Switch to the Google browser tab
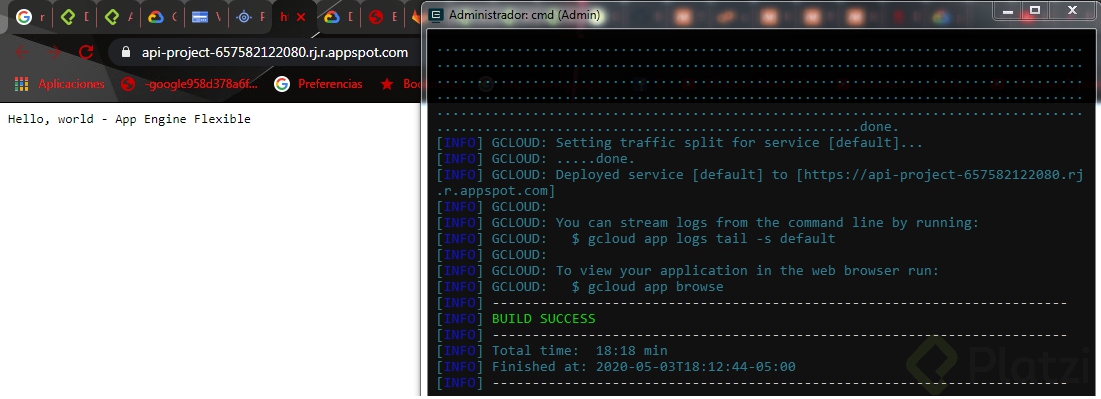The width and height of the screenshot is (1101, 399). (x=30, y=17)
